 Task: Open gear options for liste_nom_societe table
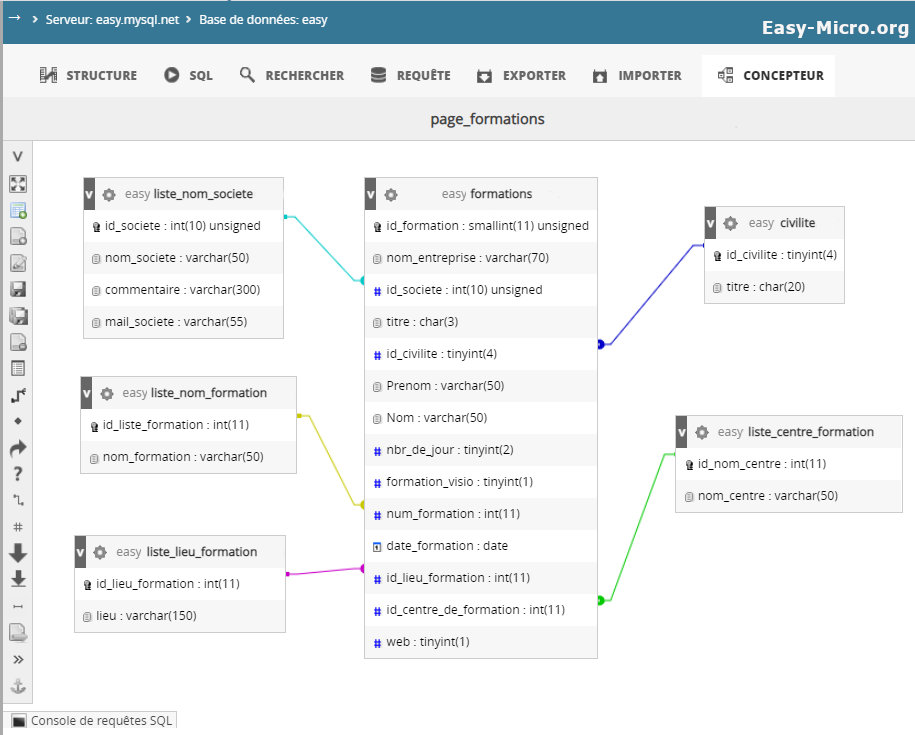coord(109,194)
